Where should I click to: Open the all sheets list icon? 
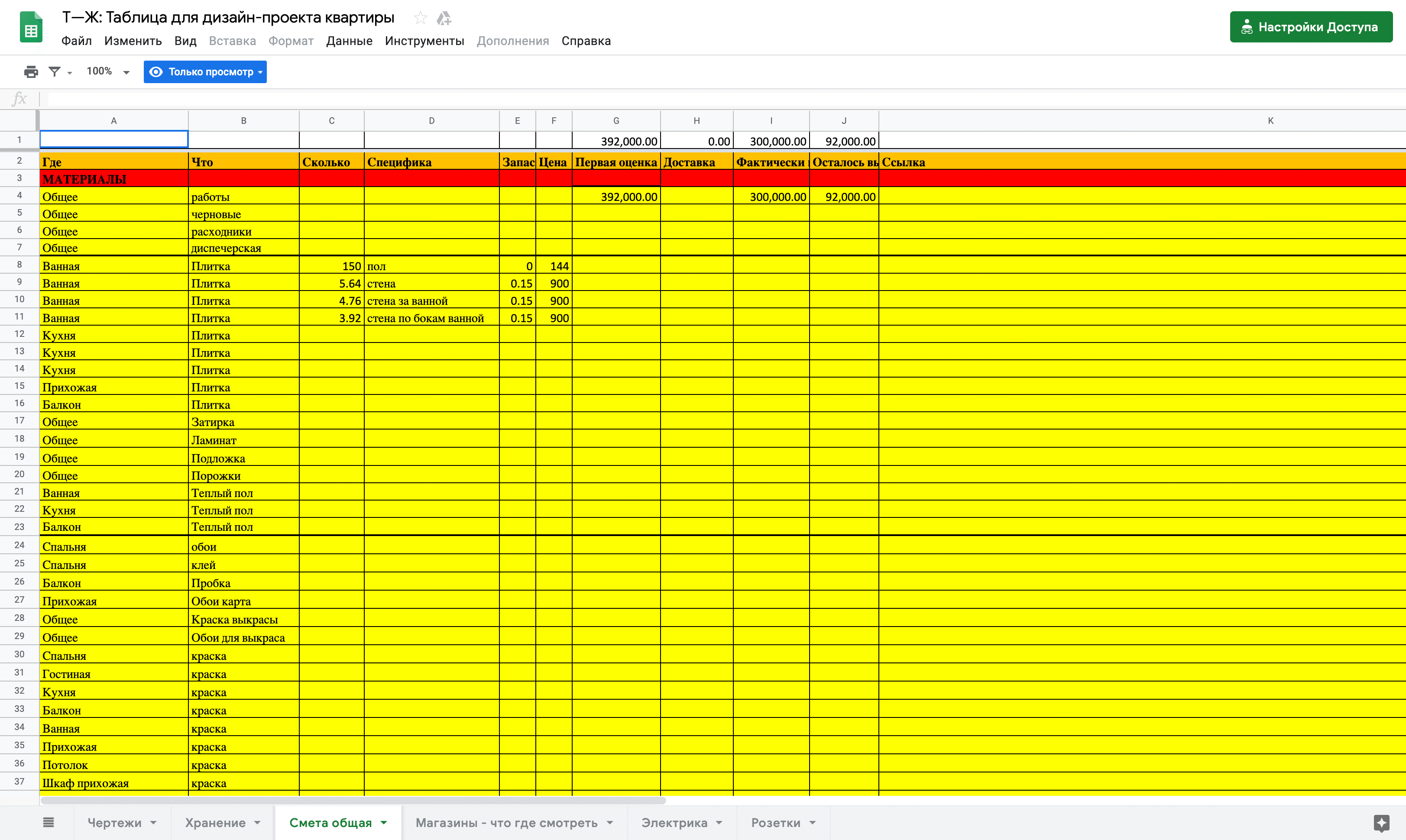click(x=49, y=822)
